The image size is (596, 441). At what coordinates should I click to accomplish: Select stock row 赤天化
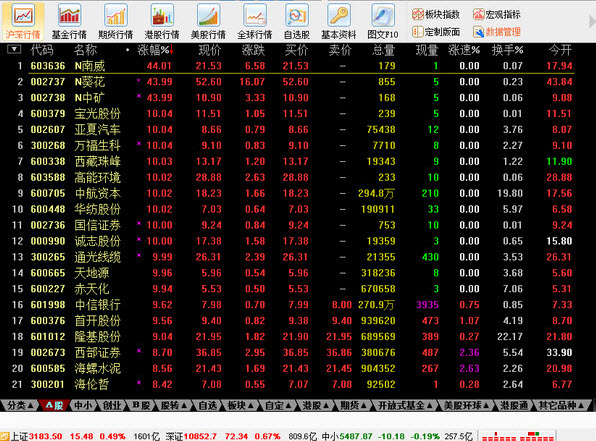[x=291, y=289]
